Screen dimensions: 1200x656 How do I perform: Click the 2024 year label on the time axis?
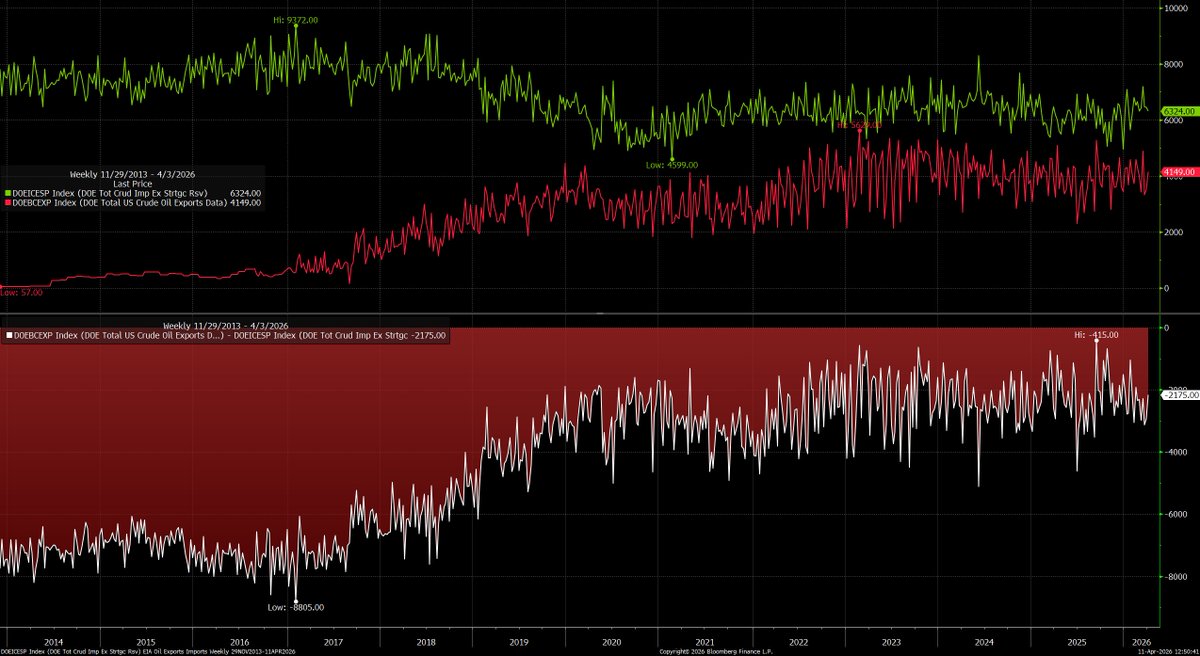pyautogui.click(x=985, y=641)
